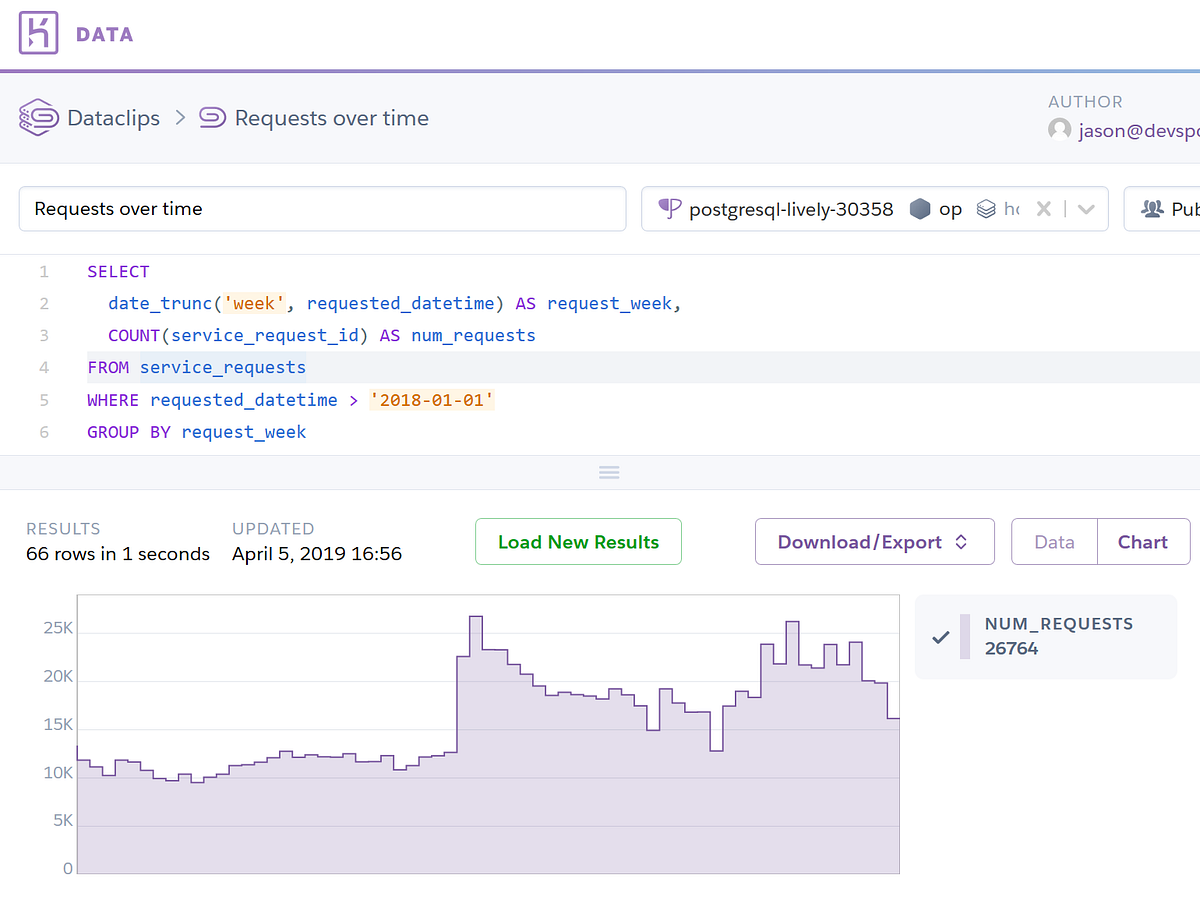1200x903 pixels.
Task: Click the X to detach the datastore
Action: coord(1043,209)
